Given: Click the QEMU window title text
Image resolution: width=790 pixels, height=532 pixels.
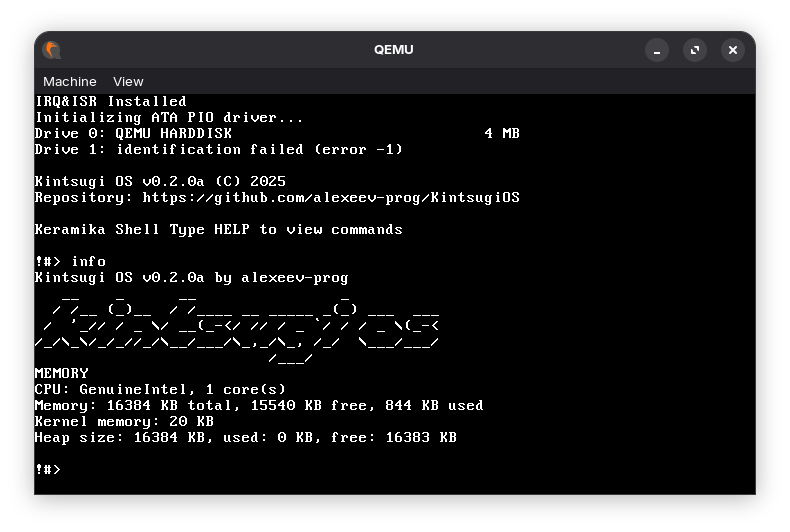Looking at the screenshot, I should [393, 50].
